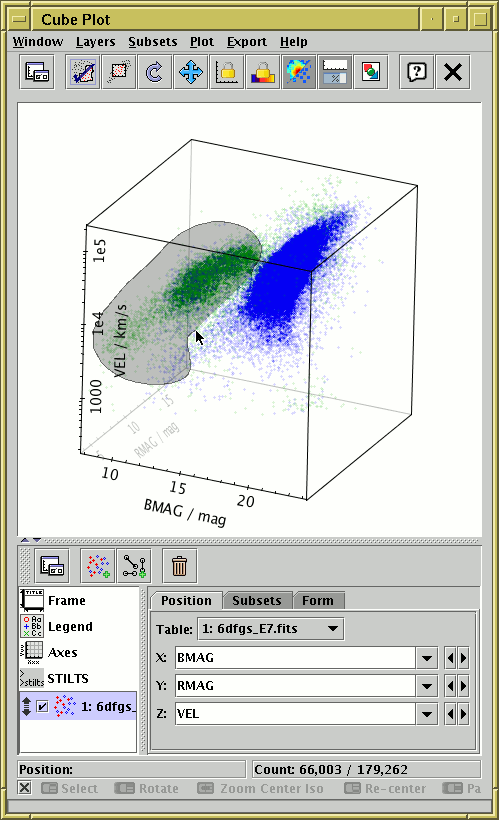Click the layer reorder drag handle arrows
This screenshot has height=820, width=499.
pos(27,707)
